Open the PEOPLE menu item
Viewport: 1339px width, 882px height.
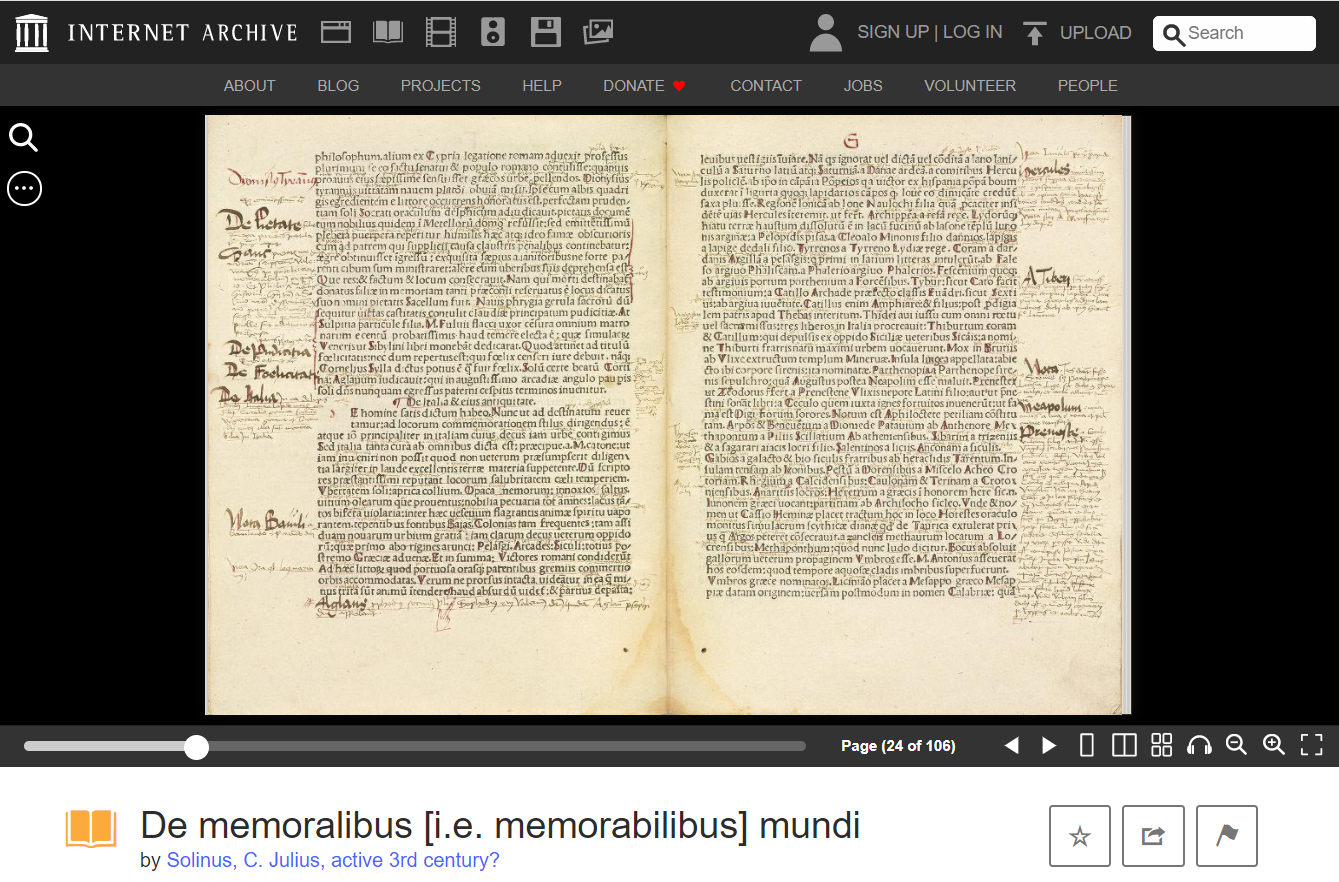pyautogui.click(x=1088, y=86)
